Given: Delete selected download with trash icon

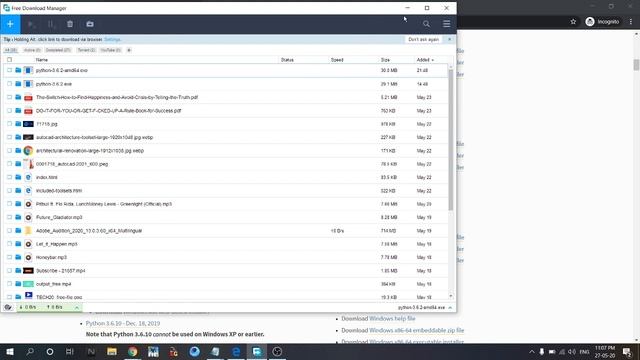Looking at the screenshot, I should (70, 24).
